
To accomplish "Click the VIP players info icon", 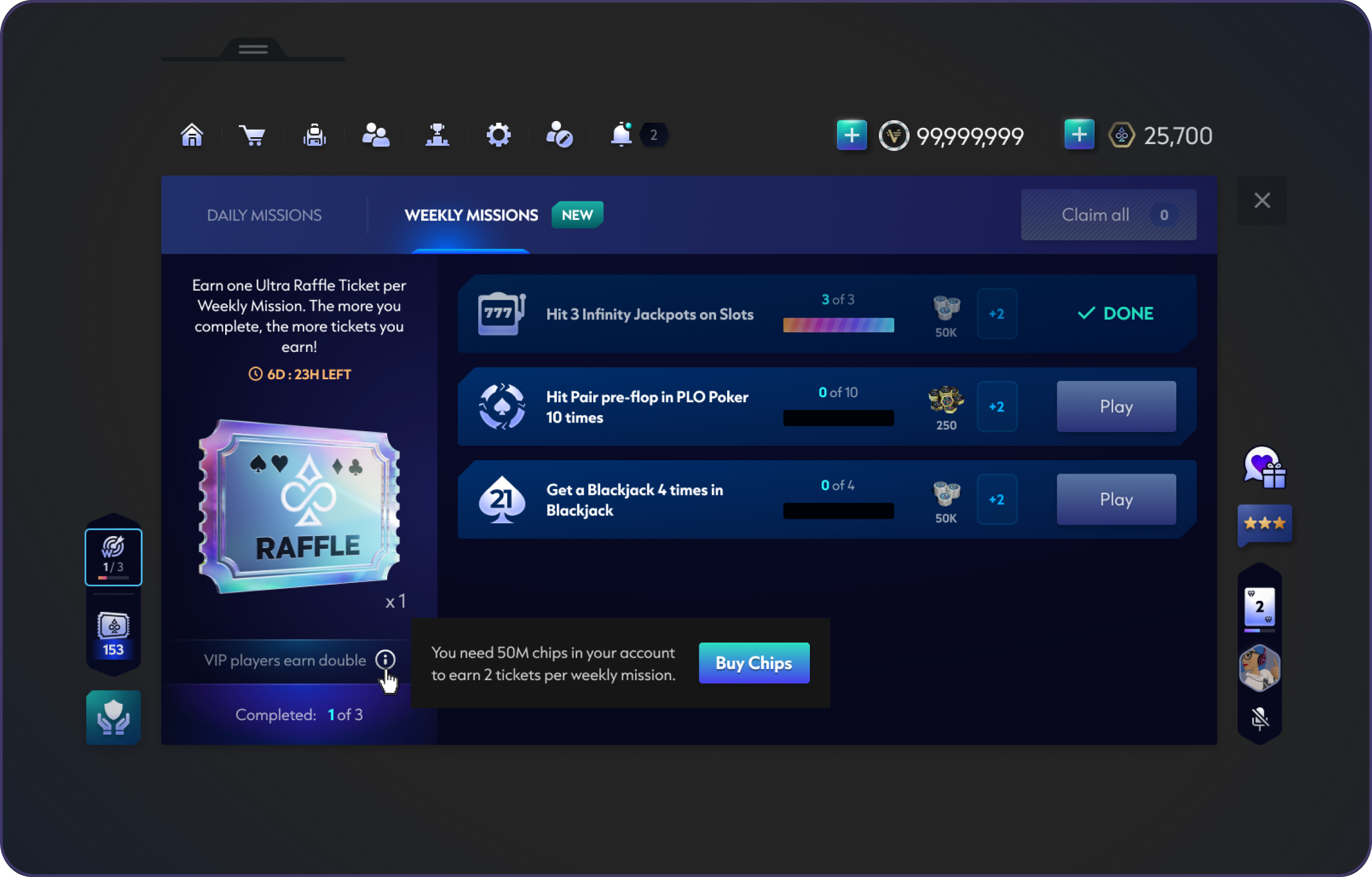I will (385, 660).
